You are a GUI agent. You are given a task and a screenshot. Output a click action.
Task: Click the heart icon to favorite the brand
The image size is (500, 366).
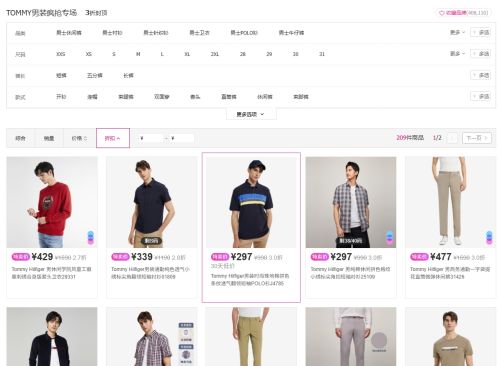pos(442,13)
